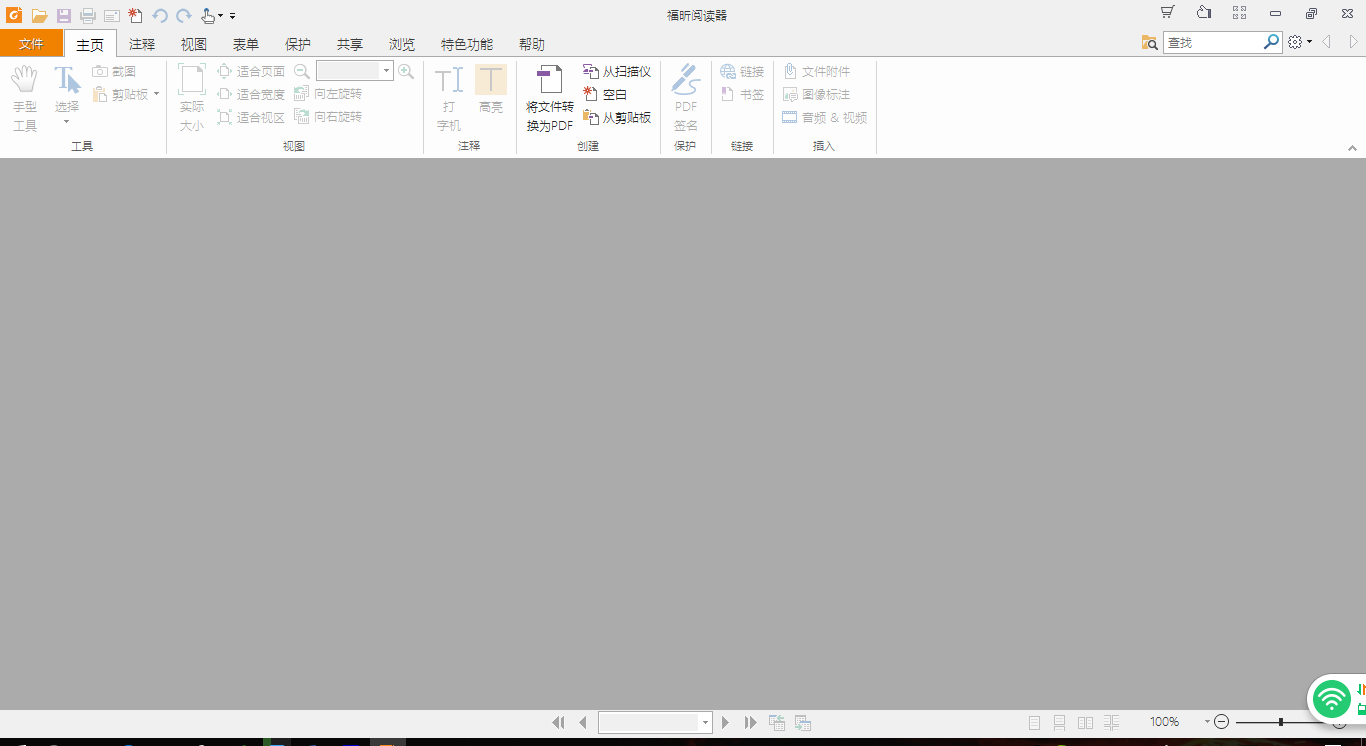Switch to the 浏览 tab

tap(402, 44)
